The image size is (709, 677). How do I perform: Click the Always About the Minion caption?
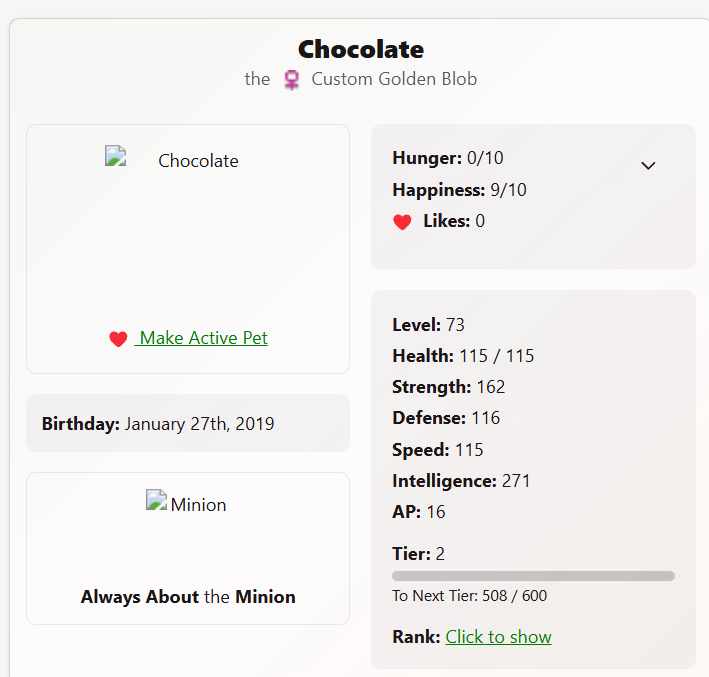(x=188, y=597)
